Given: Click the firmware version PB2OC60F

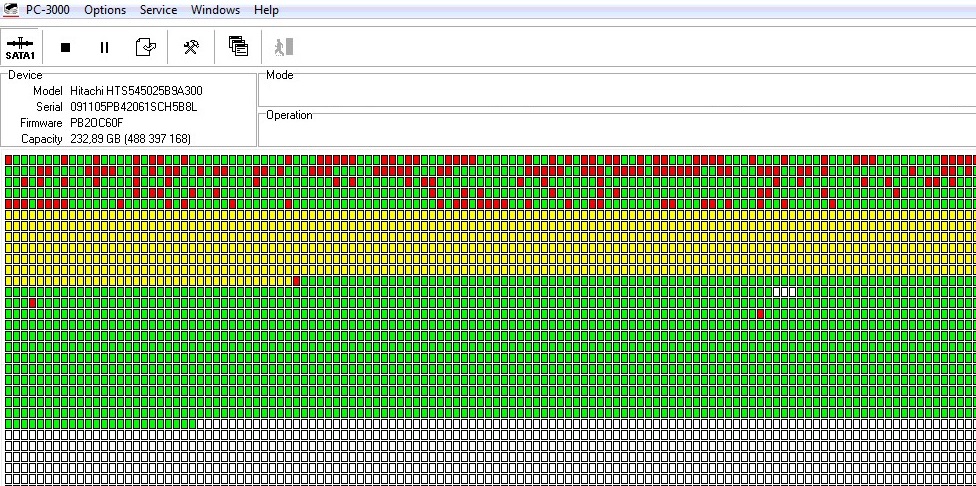Looking at the screenshot, I should 97,123.
